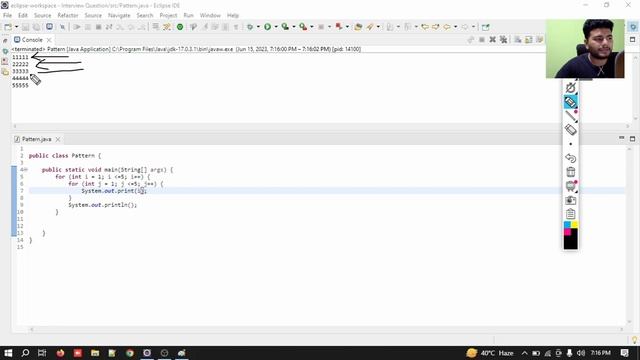Open the Navigate menu
640x360 pixels.
tap(119, 15)
